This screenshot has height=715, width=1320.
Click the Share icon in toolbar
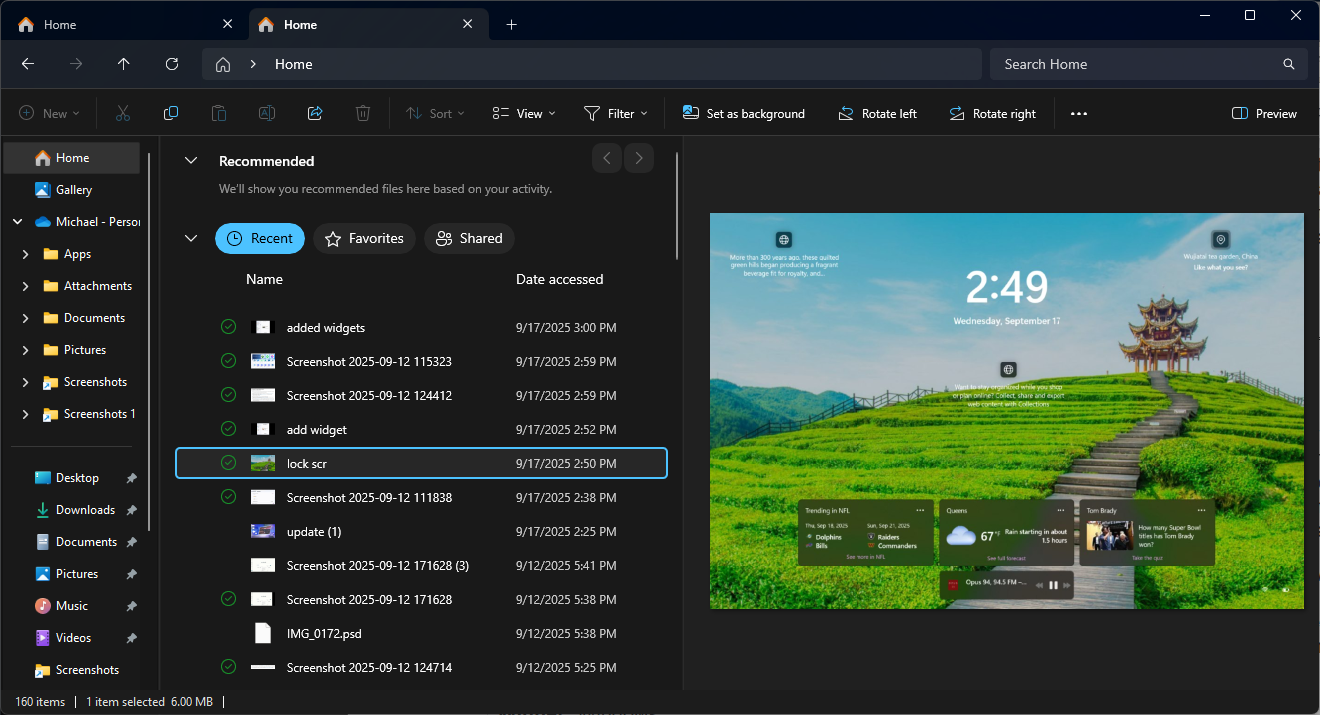315,113
